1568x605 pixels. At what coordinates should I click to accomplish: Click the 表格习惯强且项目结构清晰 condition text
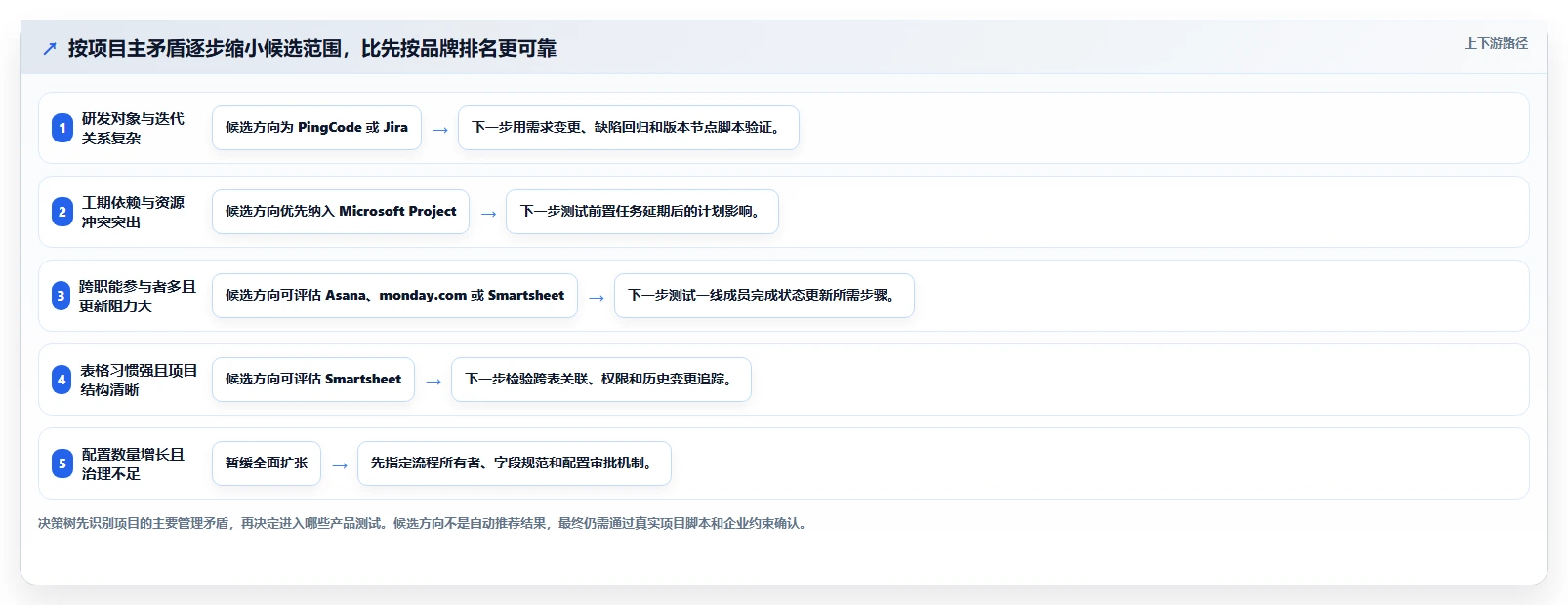139,380
